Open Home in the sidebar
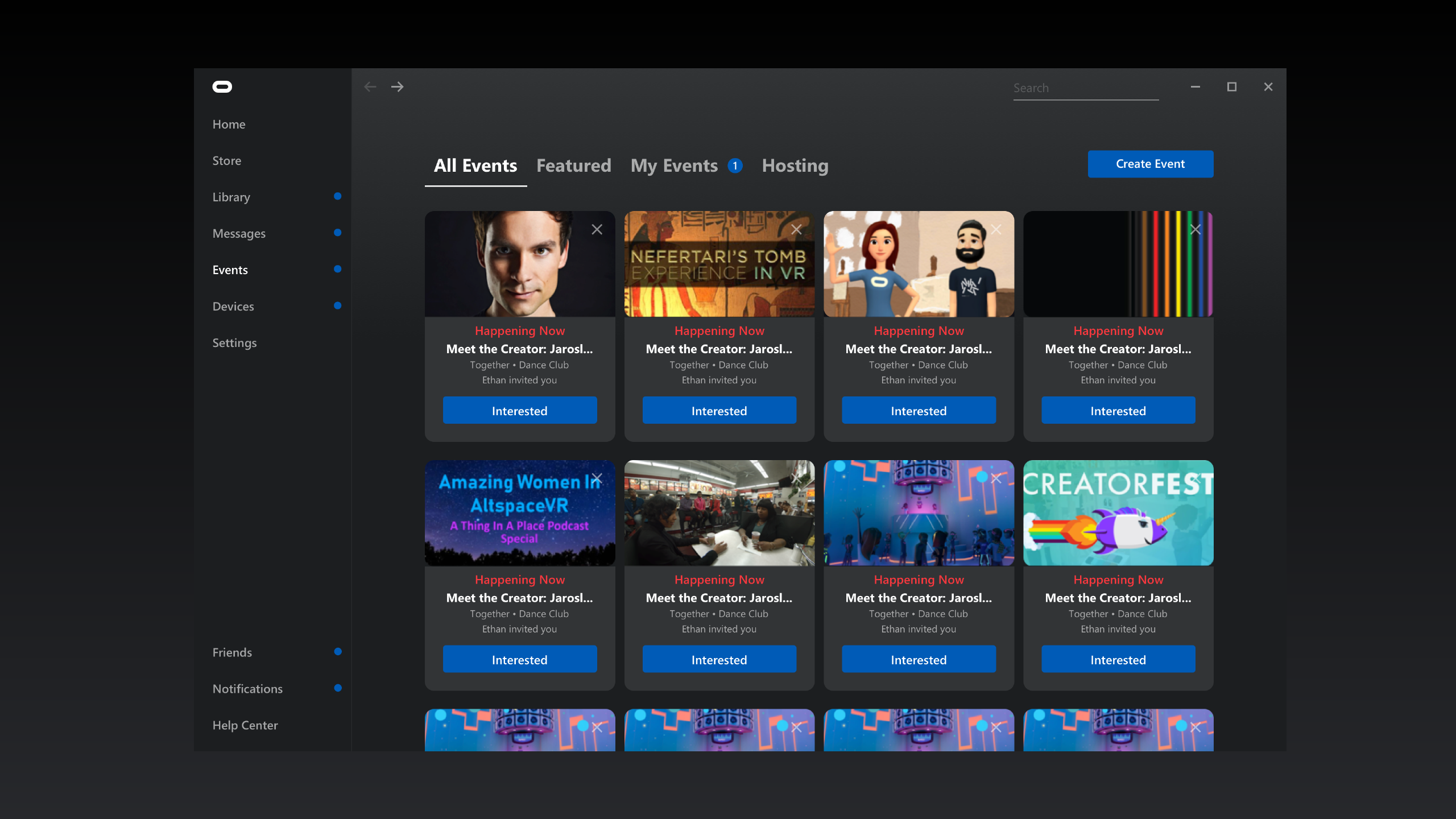 tap(229, 124)
